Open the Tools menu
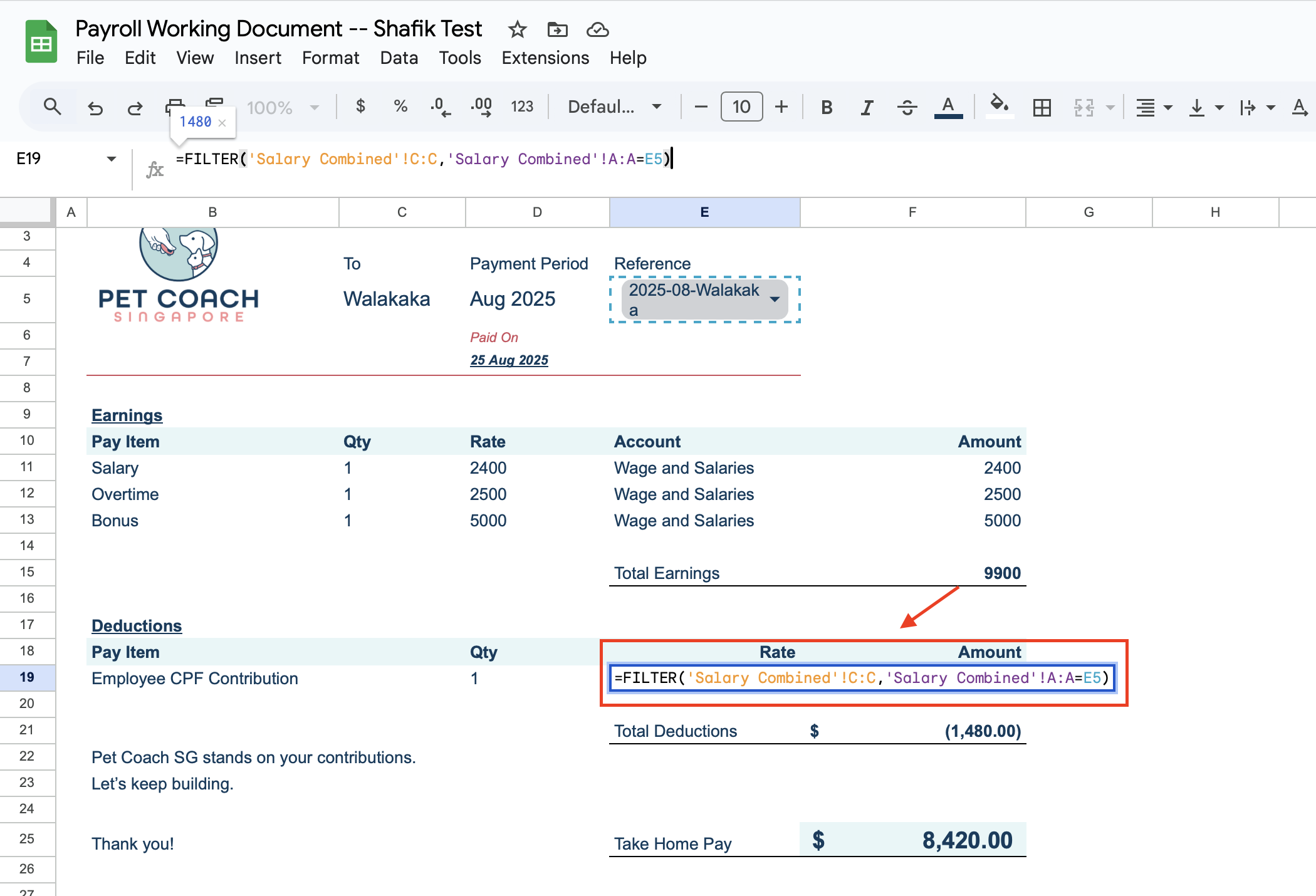Viewport: 1316px width, 896px height. (460, 58)
